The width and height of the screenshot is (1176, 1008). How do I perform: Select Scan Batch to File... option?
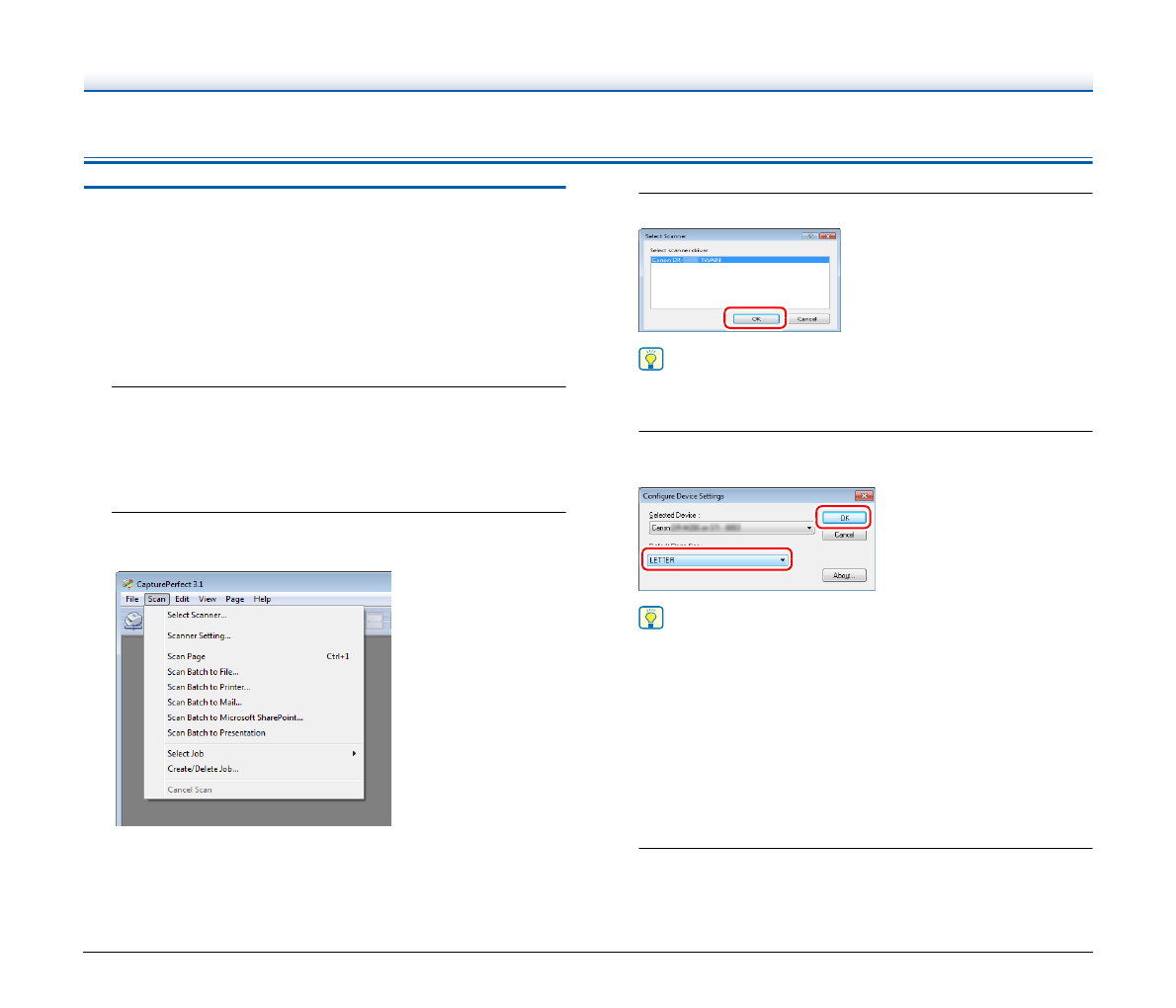point(203,672)
